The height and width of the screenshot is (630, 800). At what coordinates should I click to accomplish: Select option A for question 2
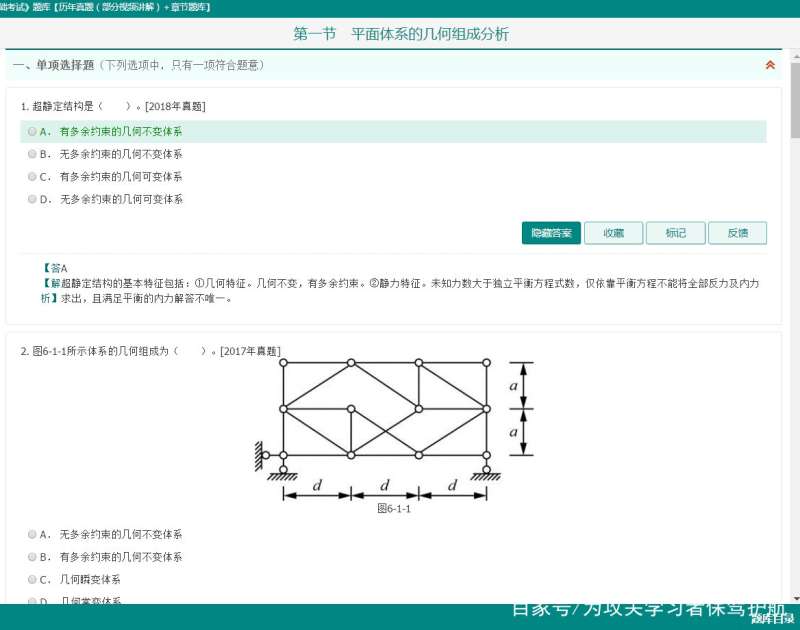tap(31, 534)
